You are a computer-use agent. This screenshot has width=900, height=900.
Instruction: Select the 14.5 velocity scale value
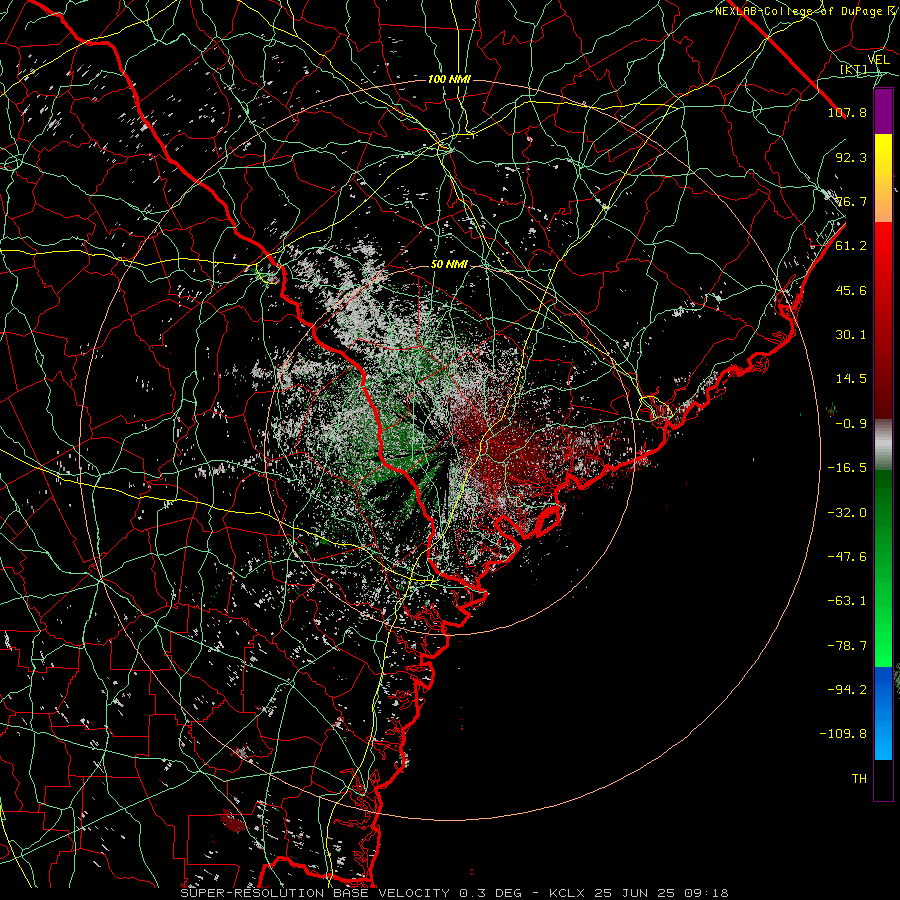coord(851,379)
